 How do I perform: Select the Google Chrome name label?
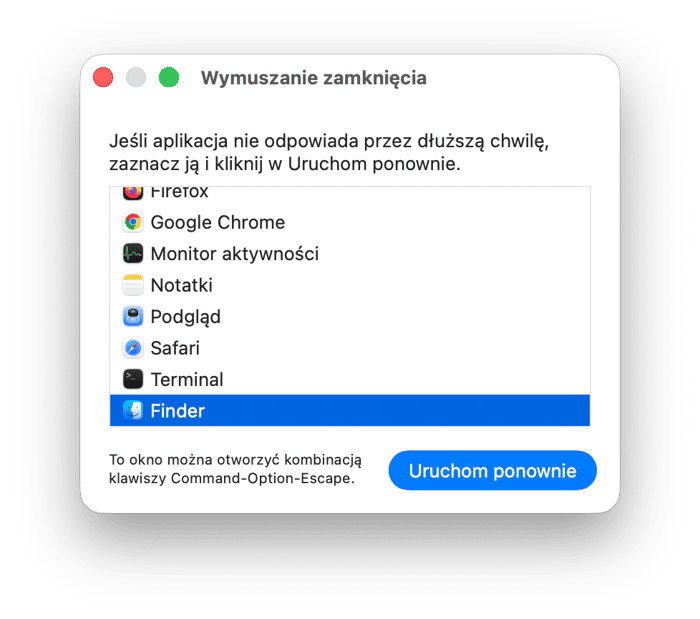click(x=217, y=222)
